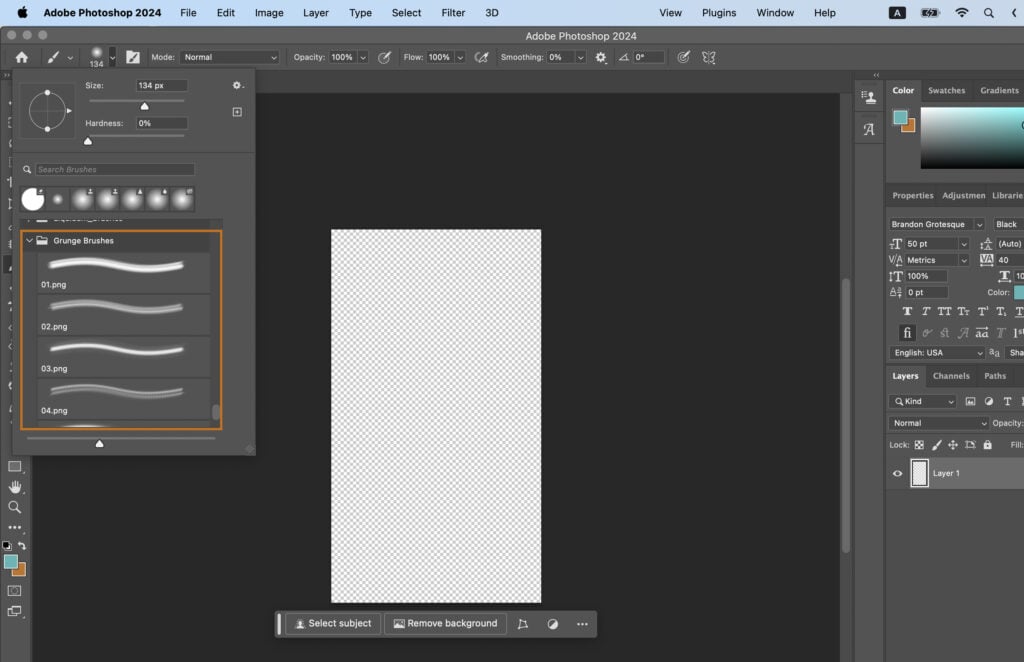Collapse the Grunge Brushes folder
This screenshot has width=1024, height=662.
click(x=29, y=240)
